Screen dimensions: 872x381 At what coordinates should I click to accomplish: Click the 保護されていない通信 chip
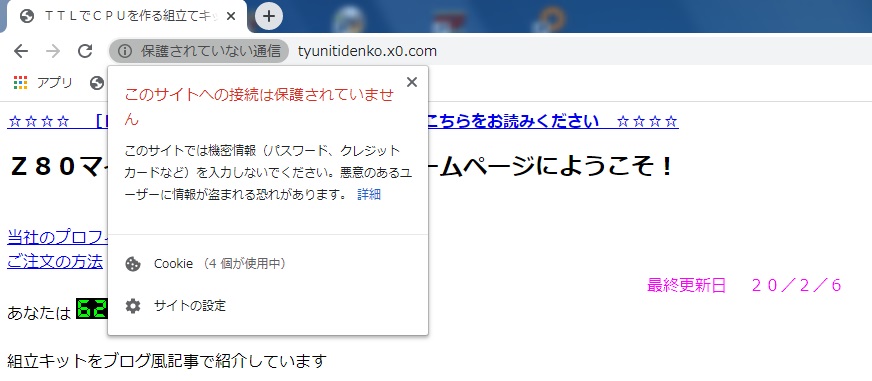(199, 51)
